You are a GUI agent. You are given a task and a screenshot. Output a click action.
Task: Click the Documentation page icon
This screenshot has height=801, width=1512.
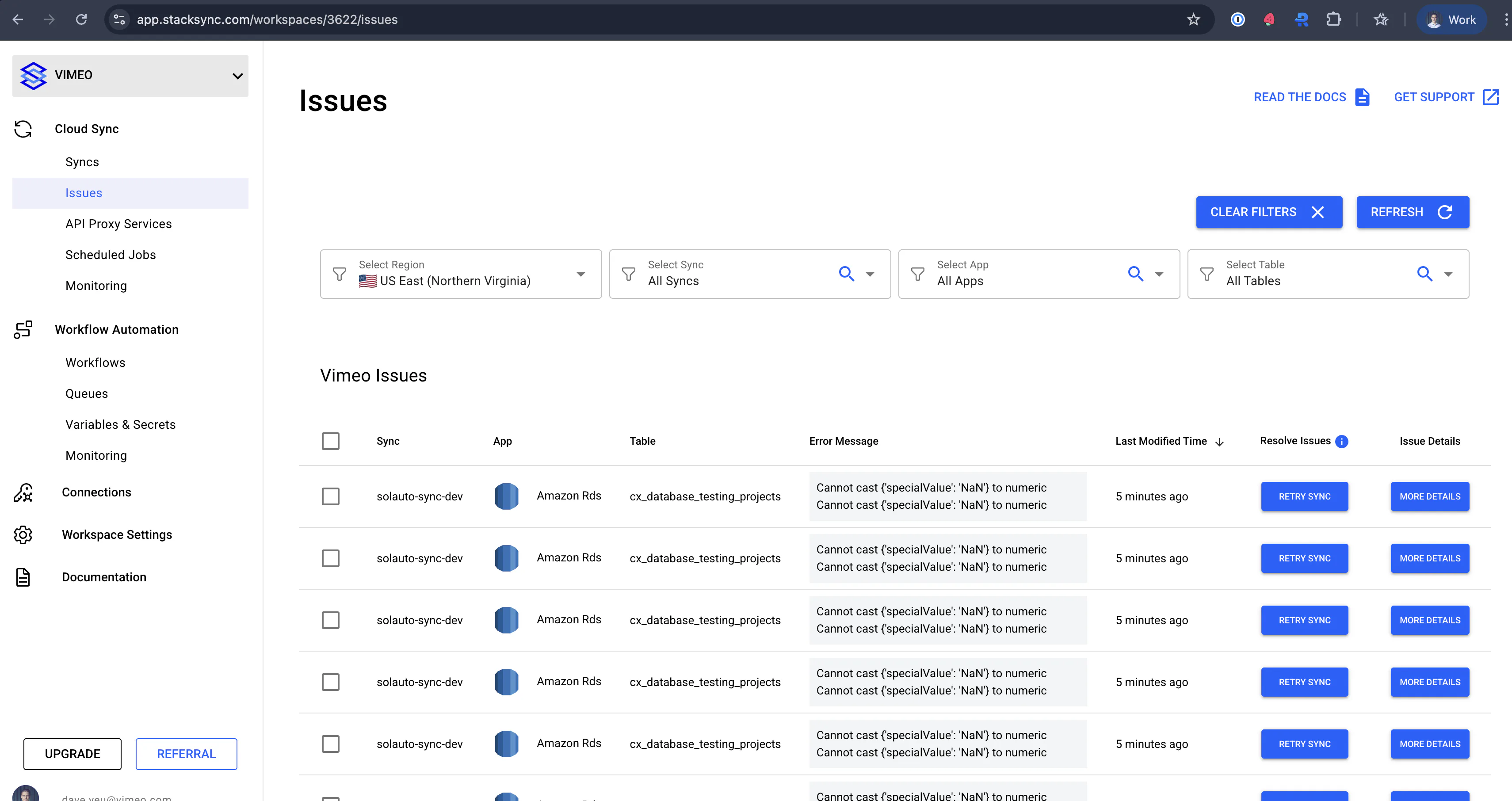pyautogui.click(x=23, y=577)
